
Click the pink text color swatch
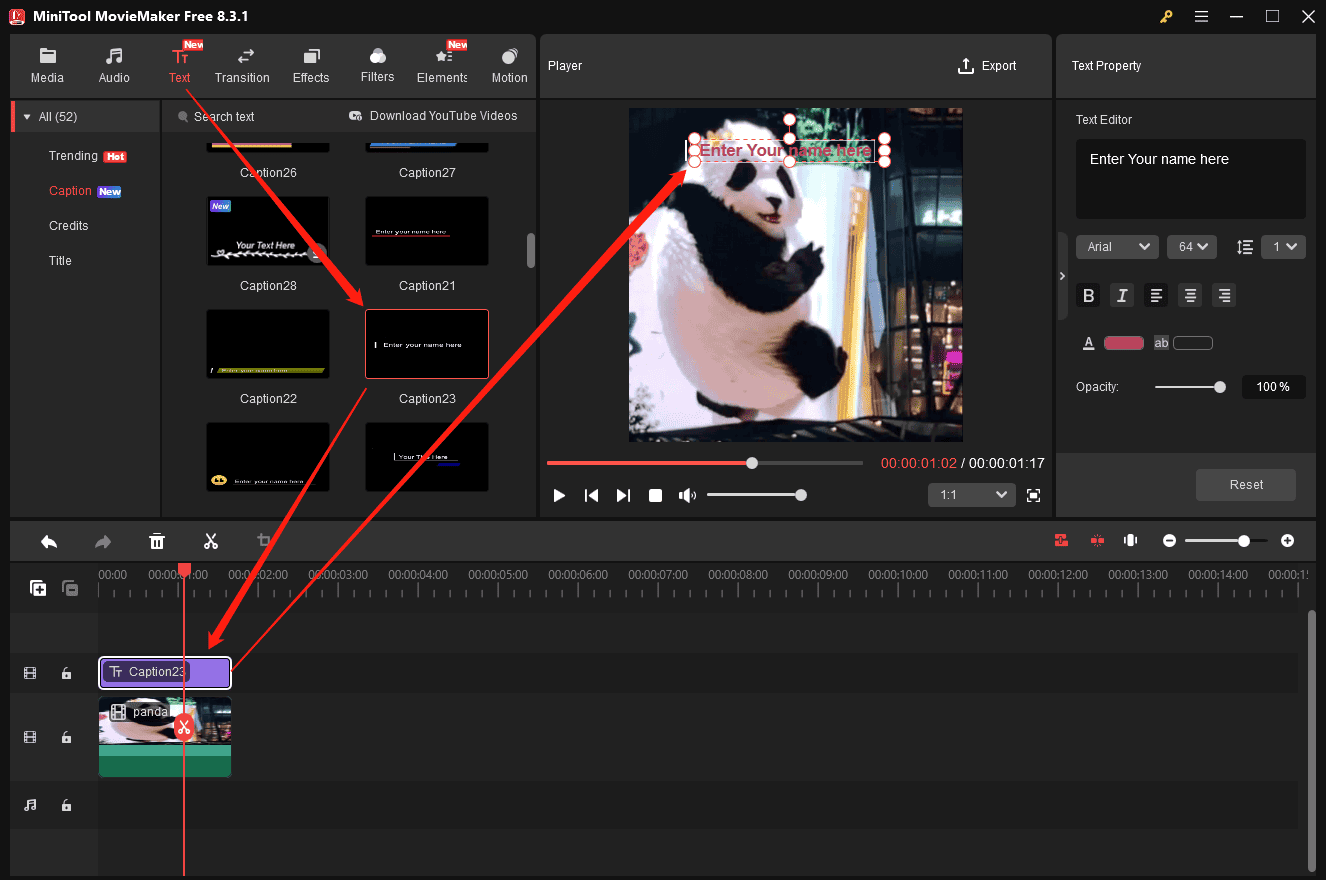1123,342
